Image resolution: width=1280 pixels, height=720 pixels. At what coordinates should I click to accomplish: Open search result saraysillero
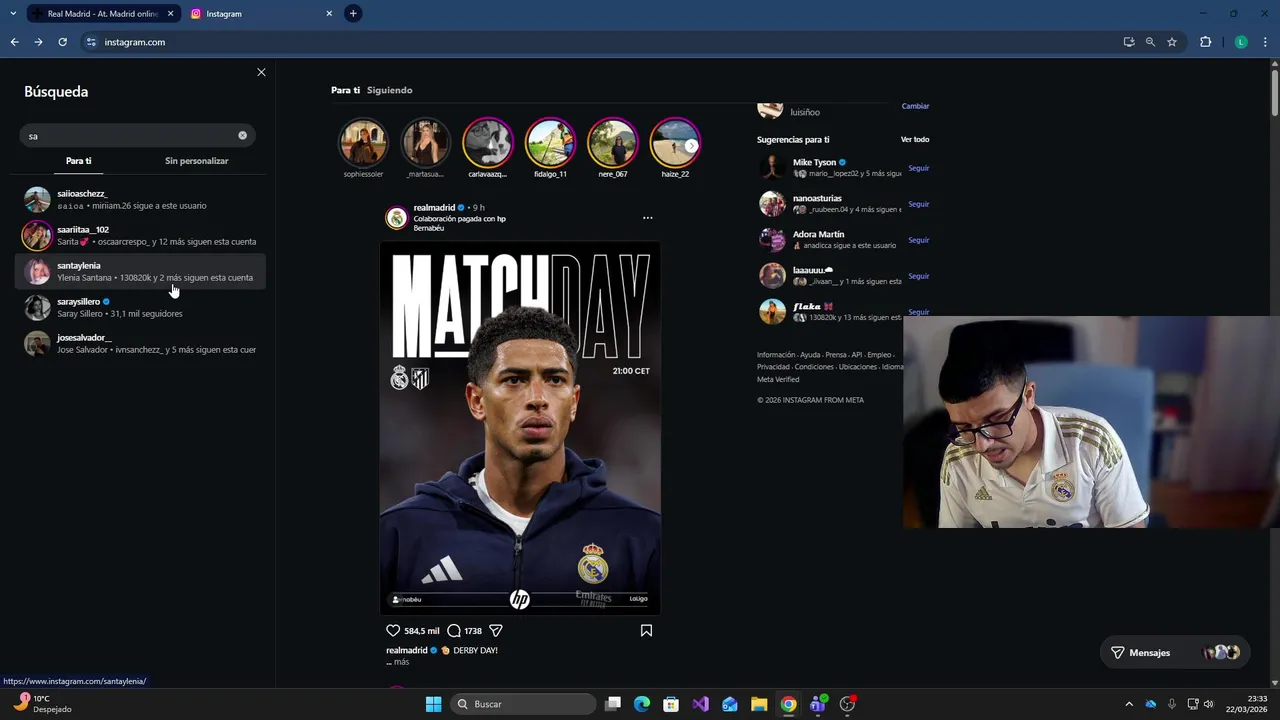(x=141, y=307)
